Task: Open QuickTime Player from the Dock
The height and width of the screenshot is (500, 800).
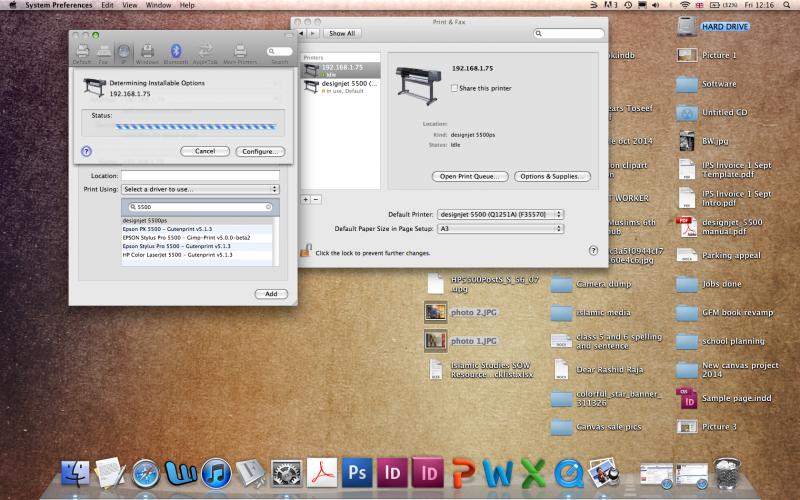Action: point(568,473)
